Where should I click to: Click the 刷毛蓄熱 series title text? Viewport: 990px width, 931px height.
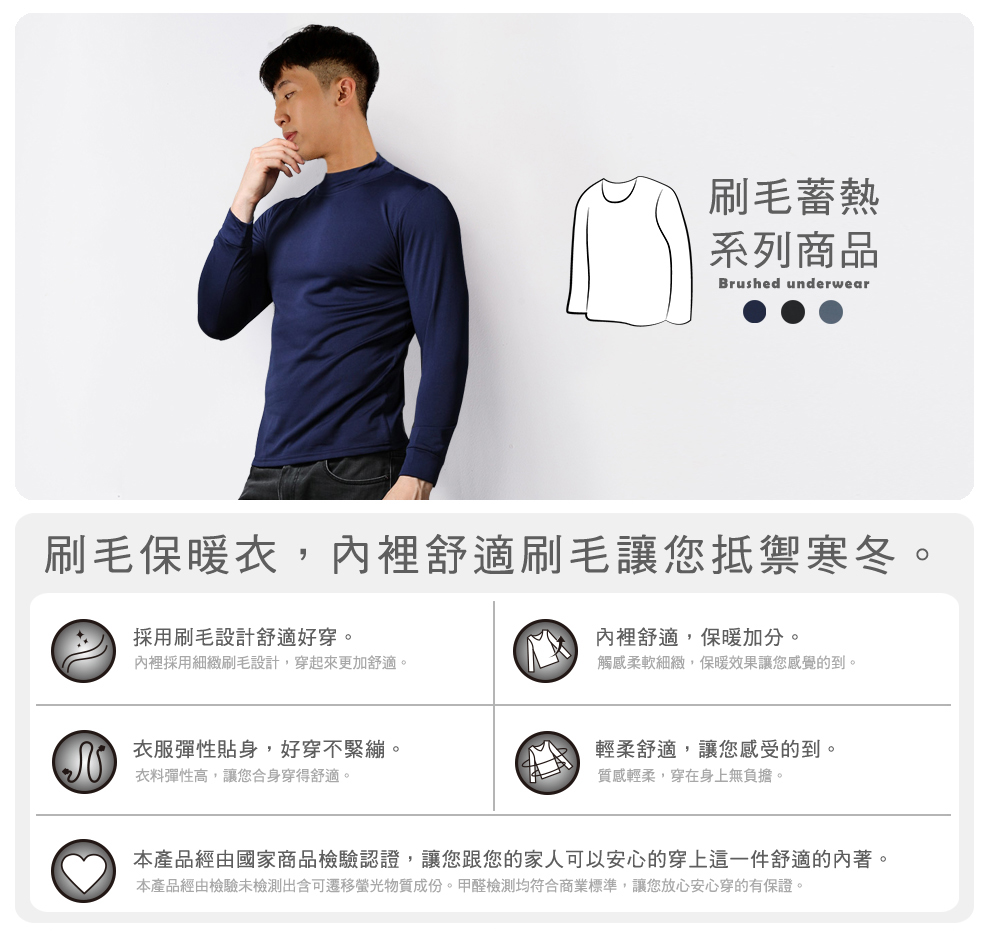coord(794,197)
